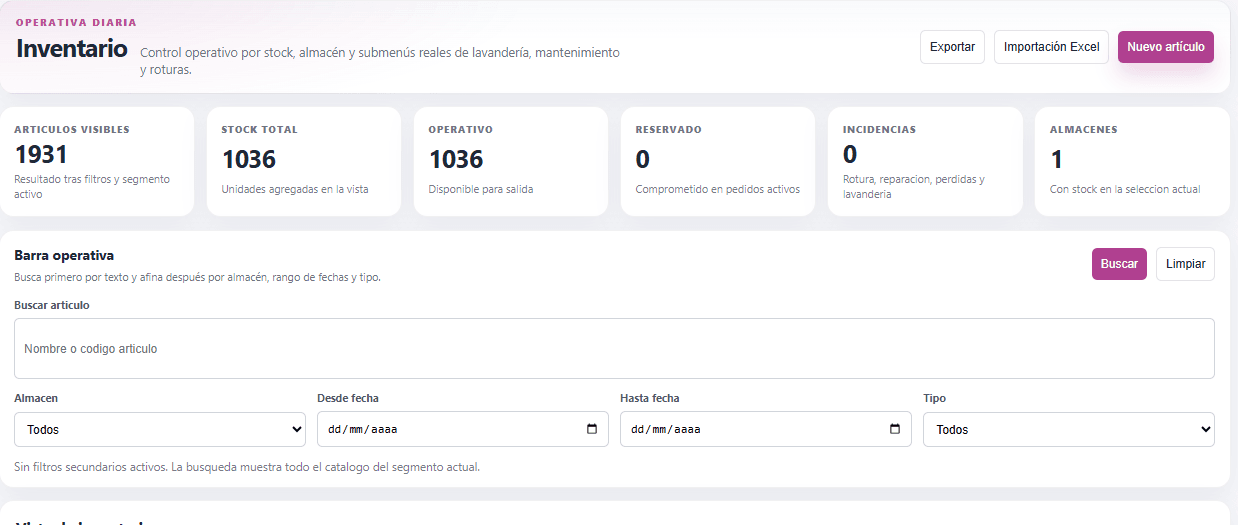
Task: Select the year segment of Desde fecha
Action: [x=384, y=430]
